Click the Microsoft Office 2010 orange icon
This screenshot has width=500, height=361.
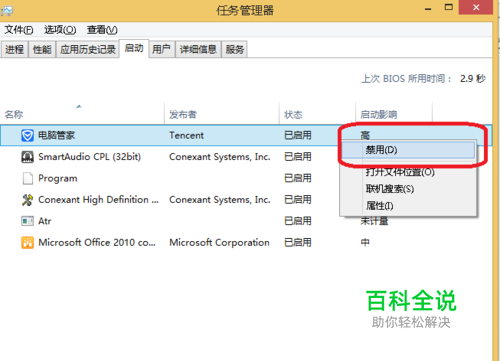(27, 243)
